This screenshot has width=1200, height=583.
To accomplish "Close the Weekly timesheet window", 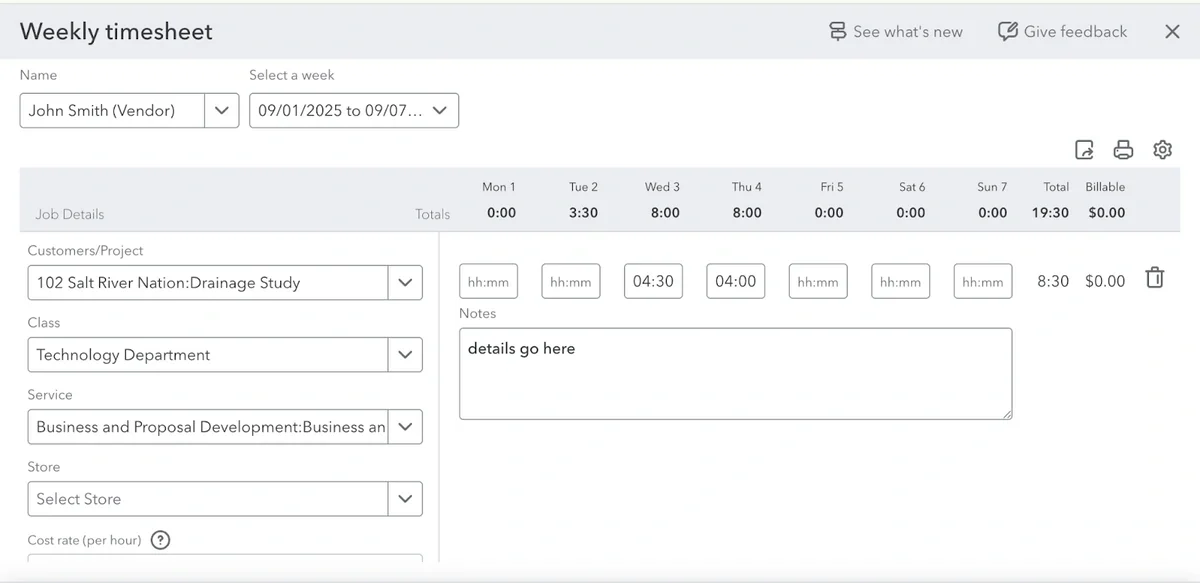I will click(x=1172, y=32).
